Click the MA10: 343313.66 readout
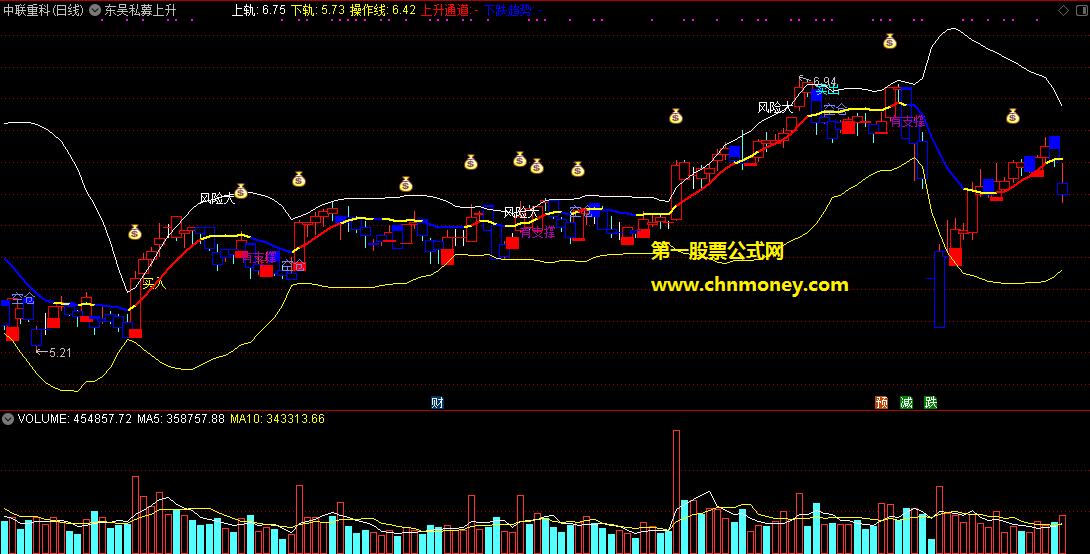1090x554 pixels. pos(277,418)
